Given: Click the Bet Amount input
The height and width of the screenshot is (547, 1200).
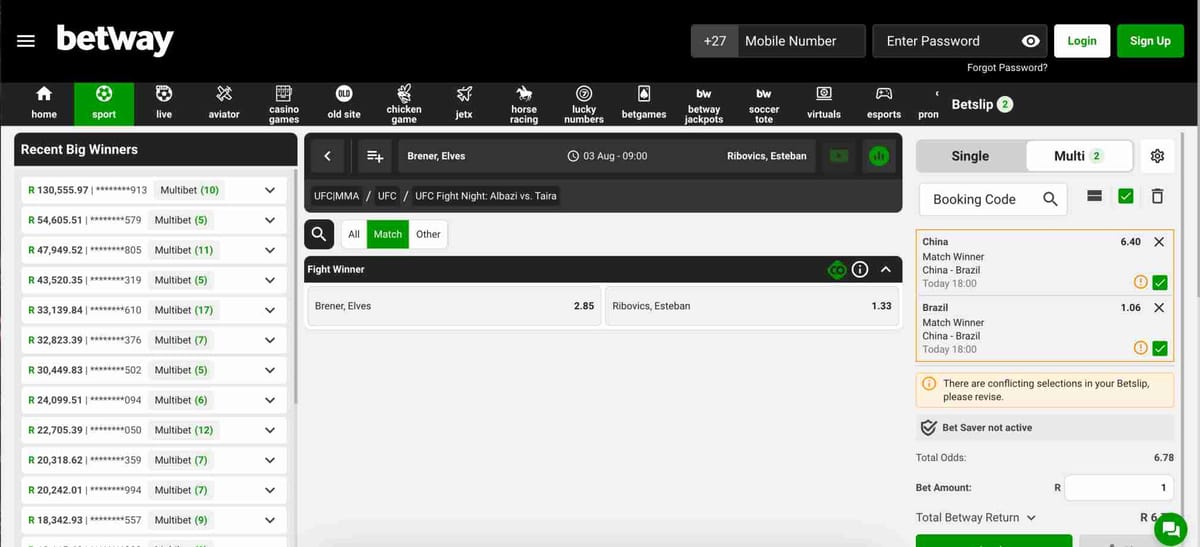Looking at the screenshot, I should tap(1119, 488).
